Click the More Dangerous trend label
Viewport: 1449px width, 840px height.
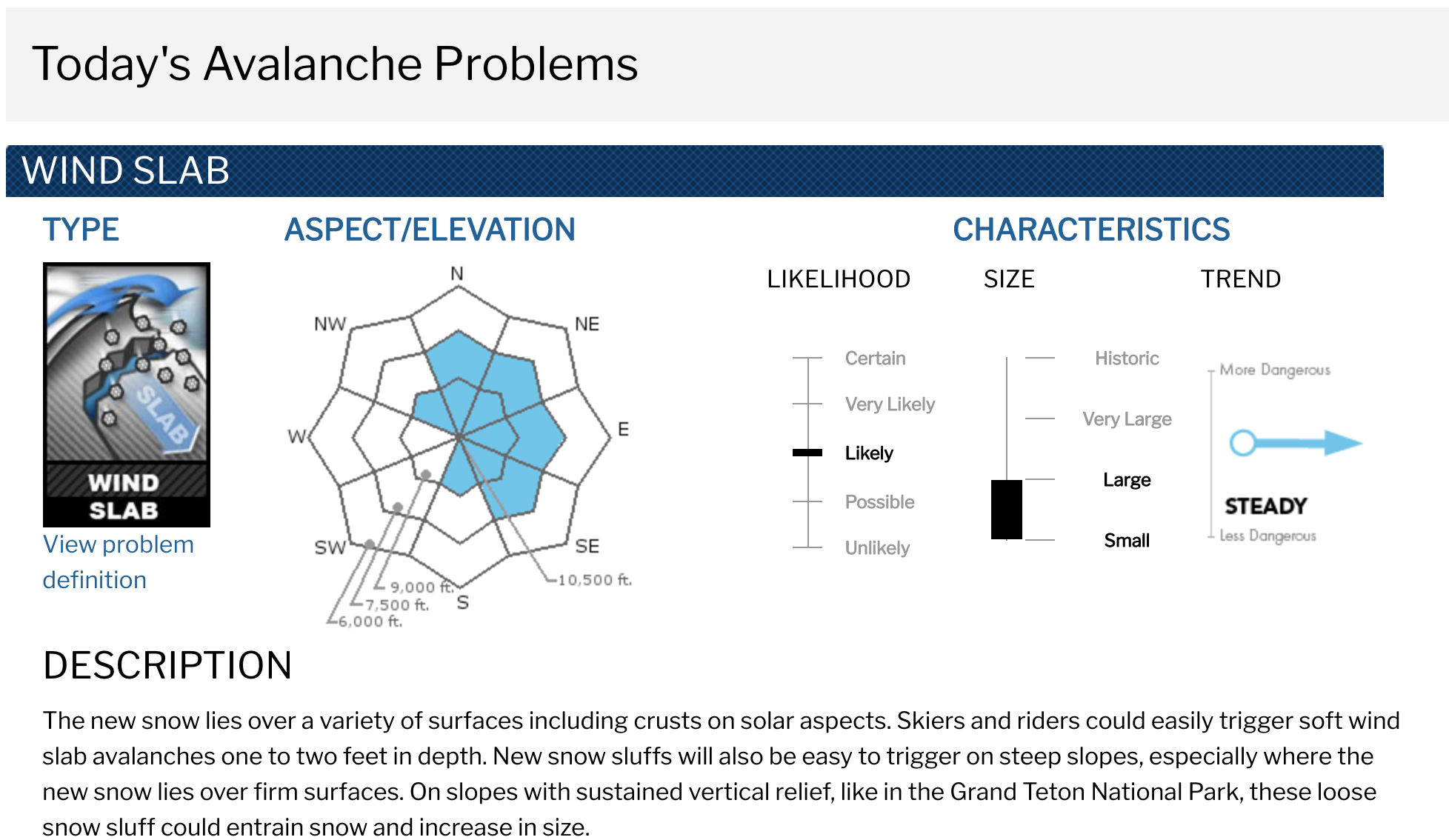click(1275, 370)
